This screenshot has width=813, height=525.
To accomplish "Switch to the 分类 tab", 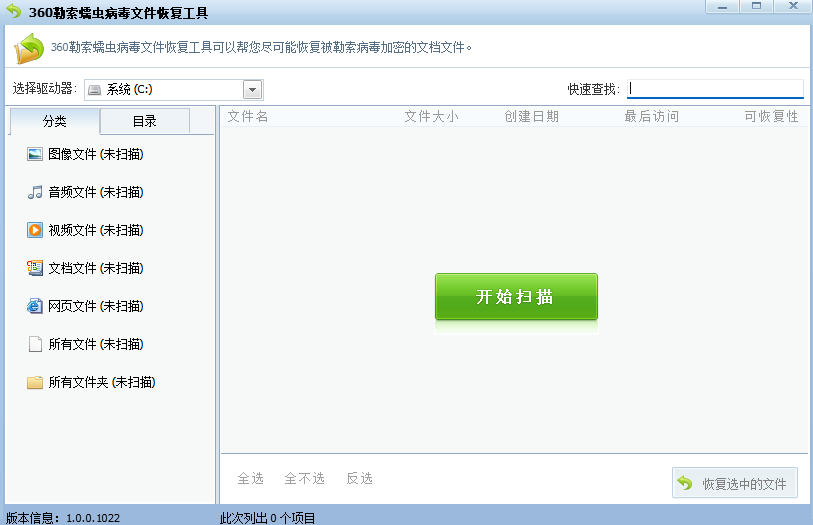I will pyautogui.click(x=54, y=121).
